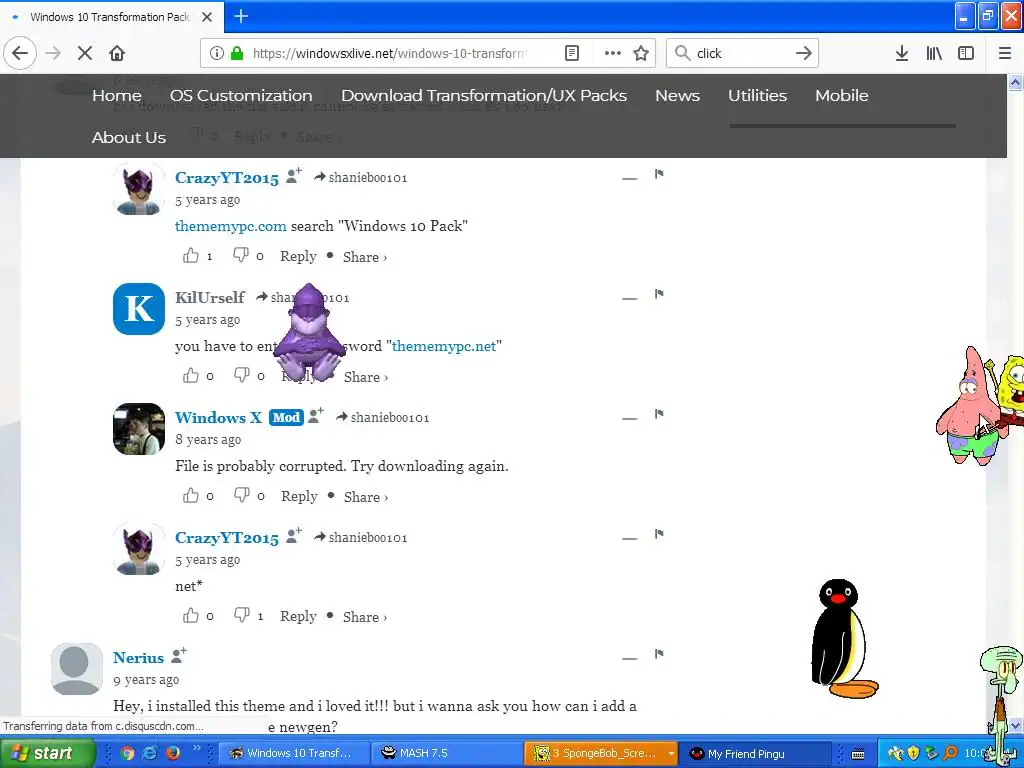Open the thememypc.com link
Viewport: 1024px width, 768px height.
[x=231, y=226]
